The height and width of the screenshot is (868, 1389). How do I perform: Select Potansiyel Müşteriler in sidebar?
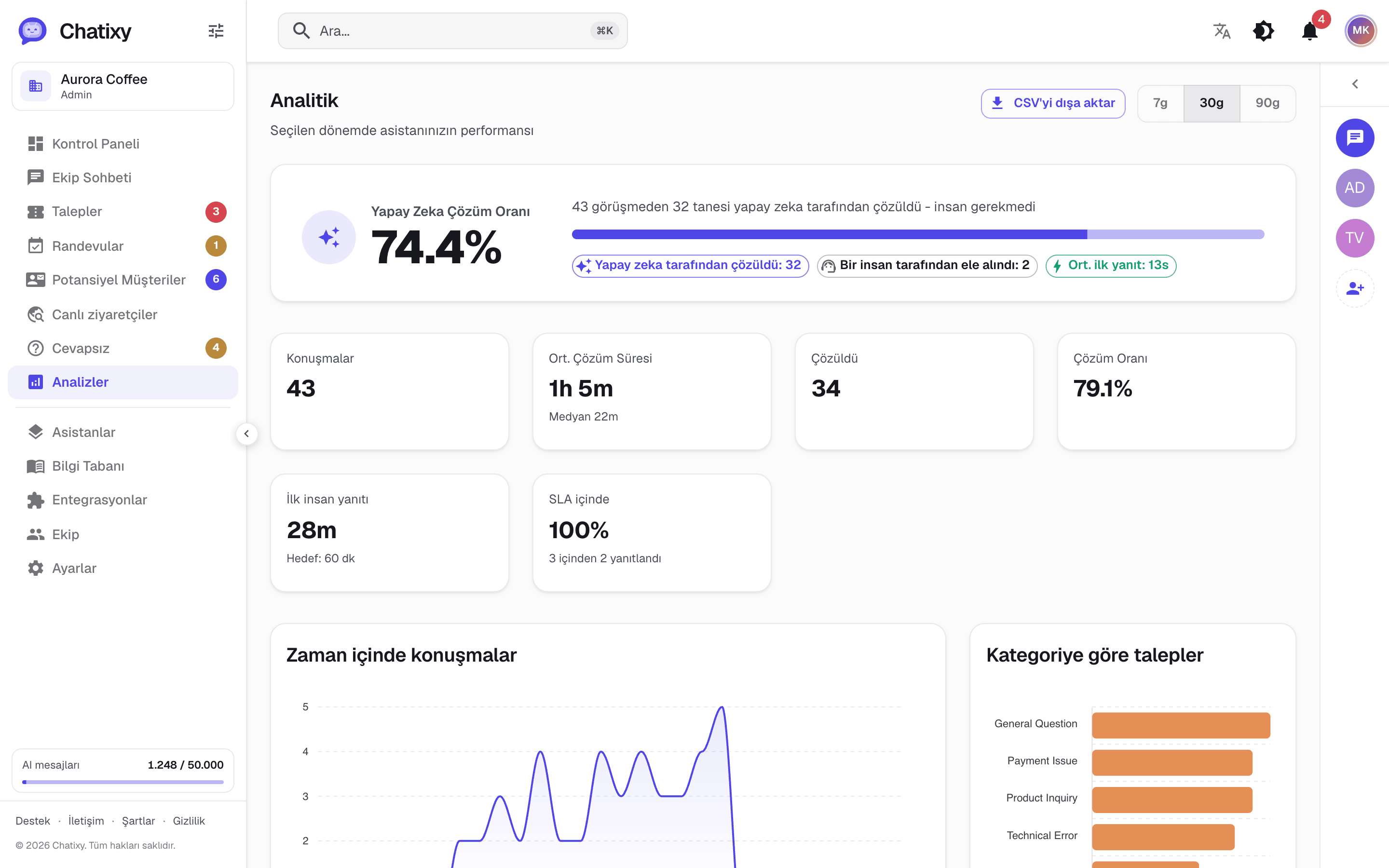123,280
